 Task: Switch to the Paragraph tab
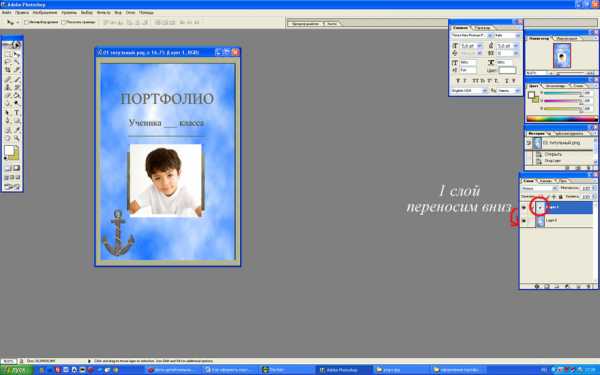(x=482, y=28)
